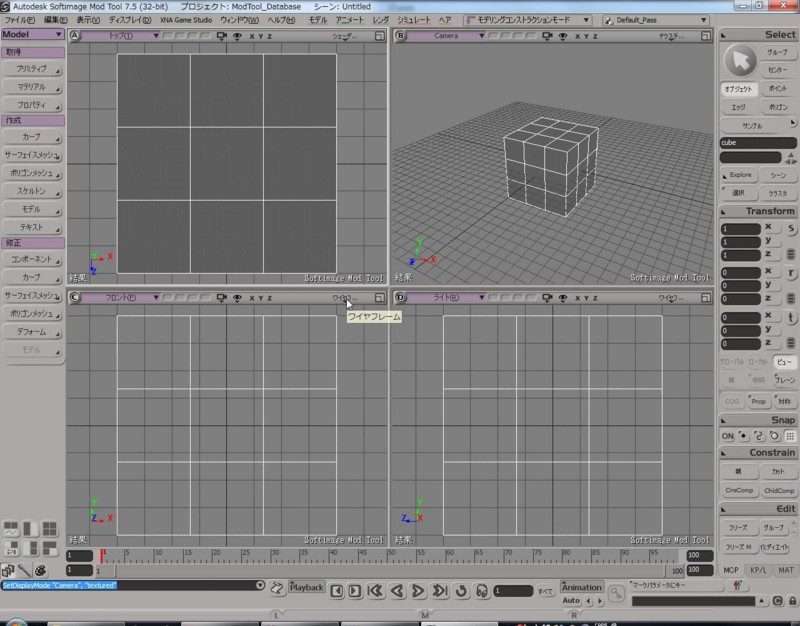Toggle Snap ON button
The image size is (800, 626).
pyautogui.click(x=727, y=436)
